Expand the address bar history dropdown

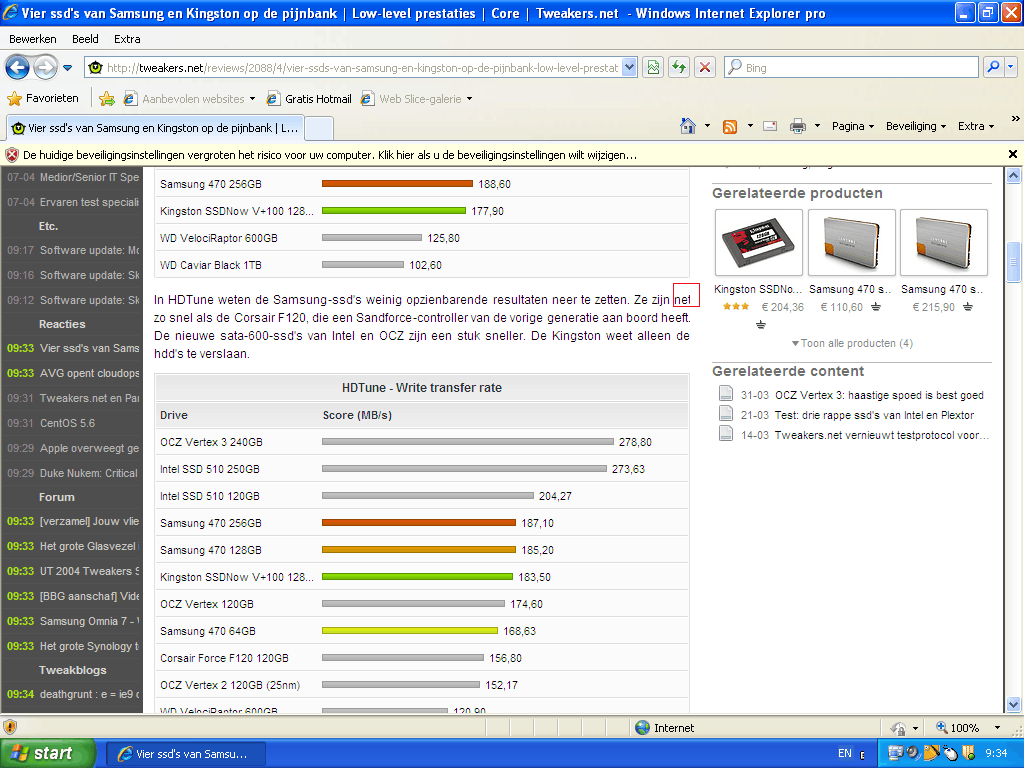coord(629,67)
